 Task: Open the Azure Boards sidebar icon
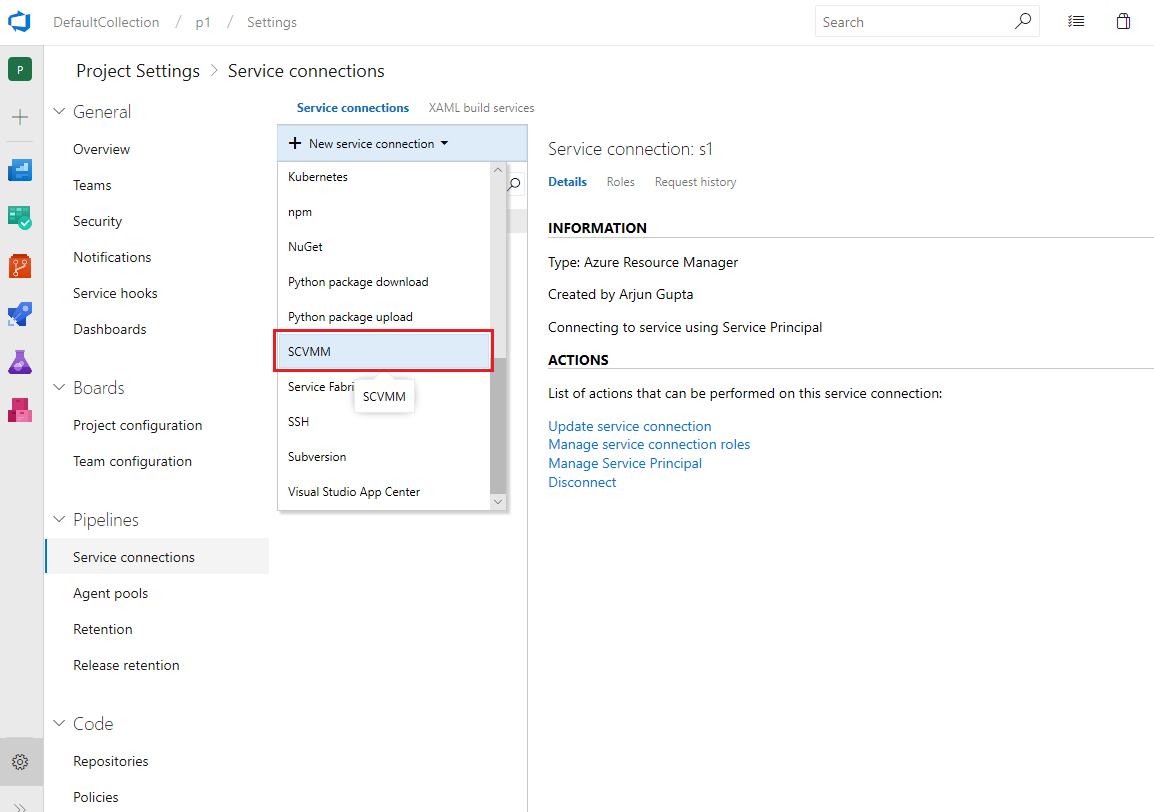pos(20,170)
